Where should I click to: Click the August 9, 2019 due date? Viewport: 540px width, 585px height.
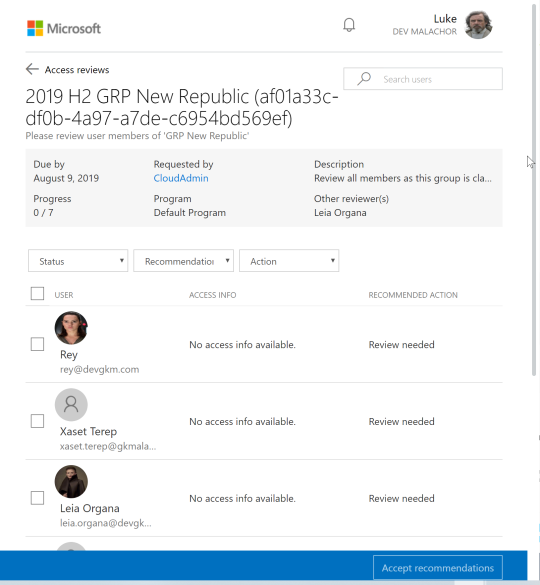tap(66, 178)
